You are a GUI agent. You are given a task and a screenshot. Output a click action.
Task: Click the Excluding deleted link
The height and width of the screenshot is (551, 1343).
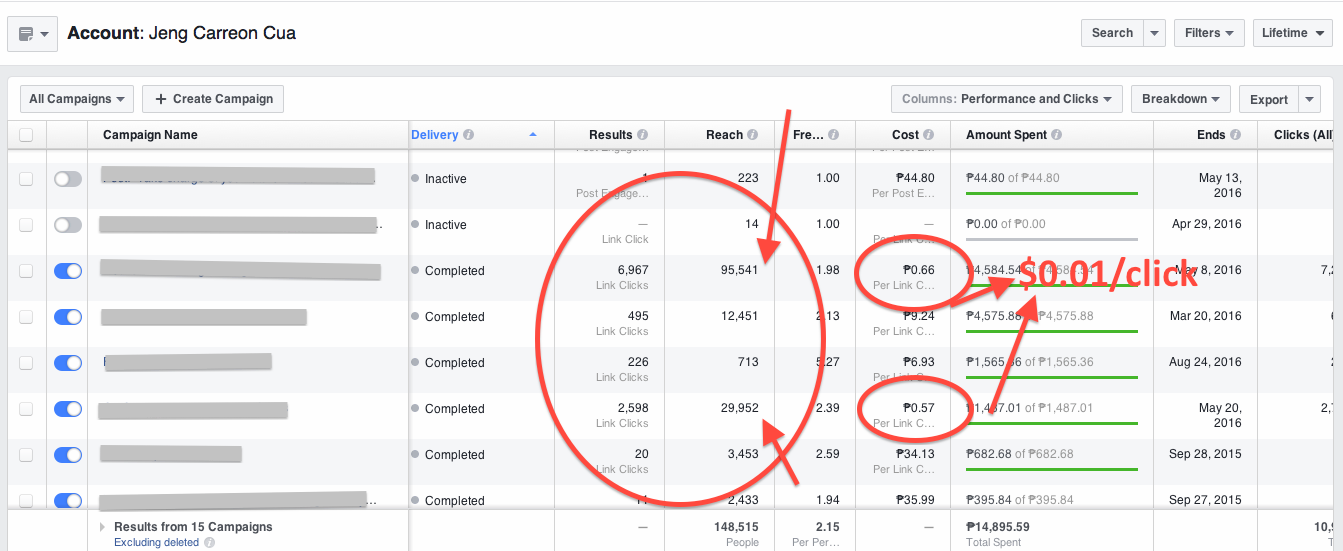[157, 543]
